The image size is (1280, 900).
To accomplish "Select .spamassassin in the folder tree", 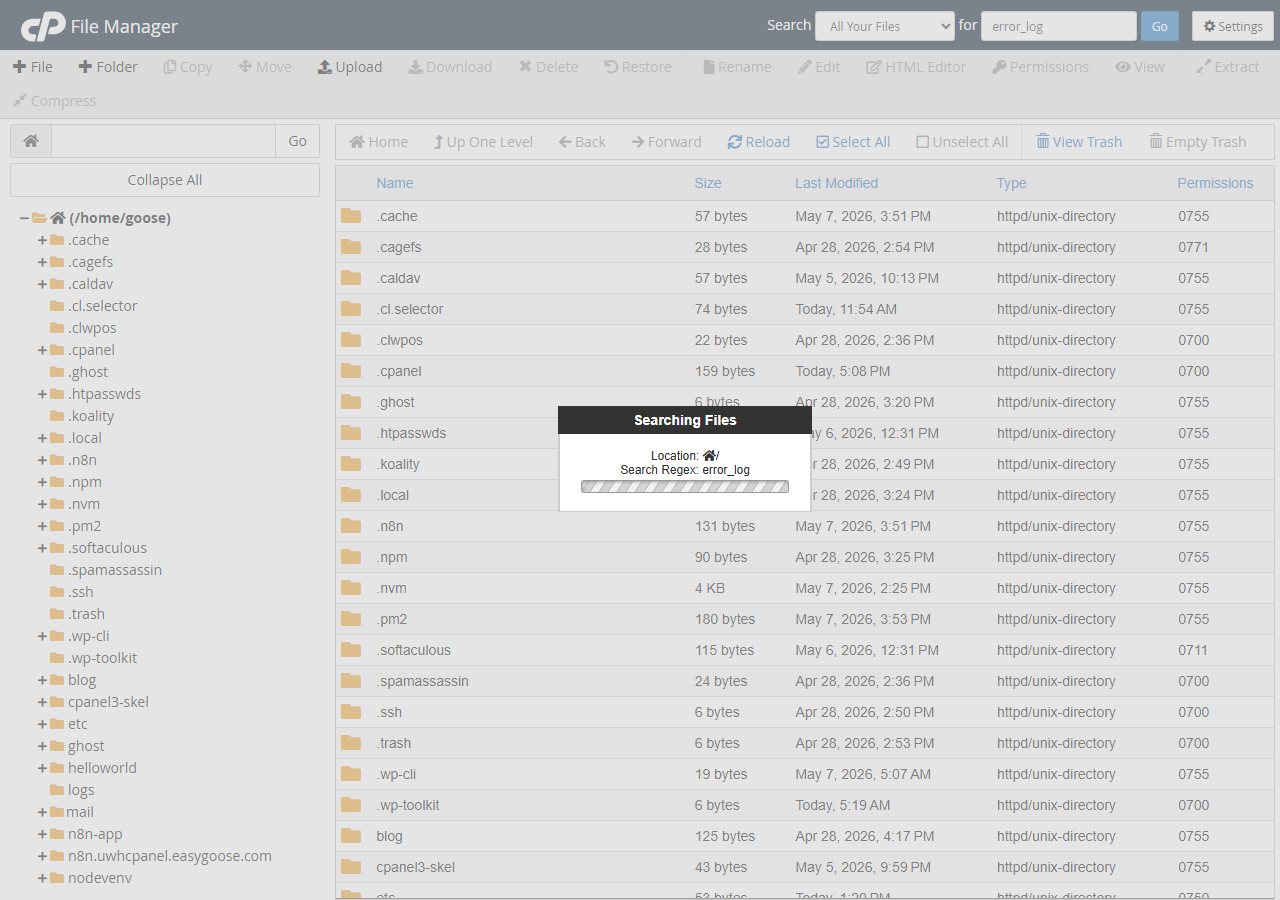I will 114,570.
